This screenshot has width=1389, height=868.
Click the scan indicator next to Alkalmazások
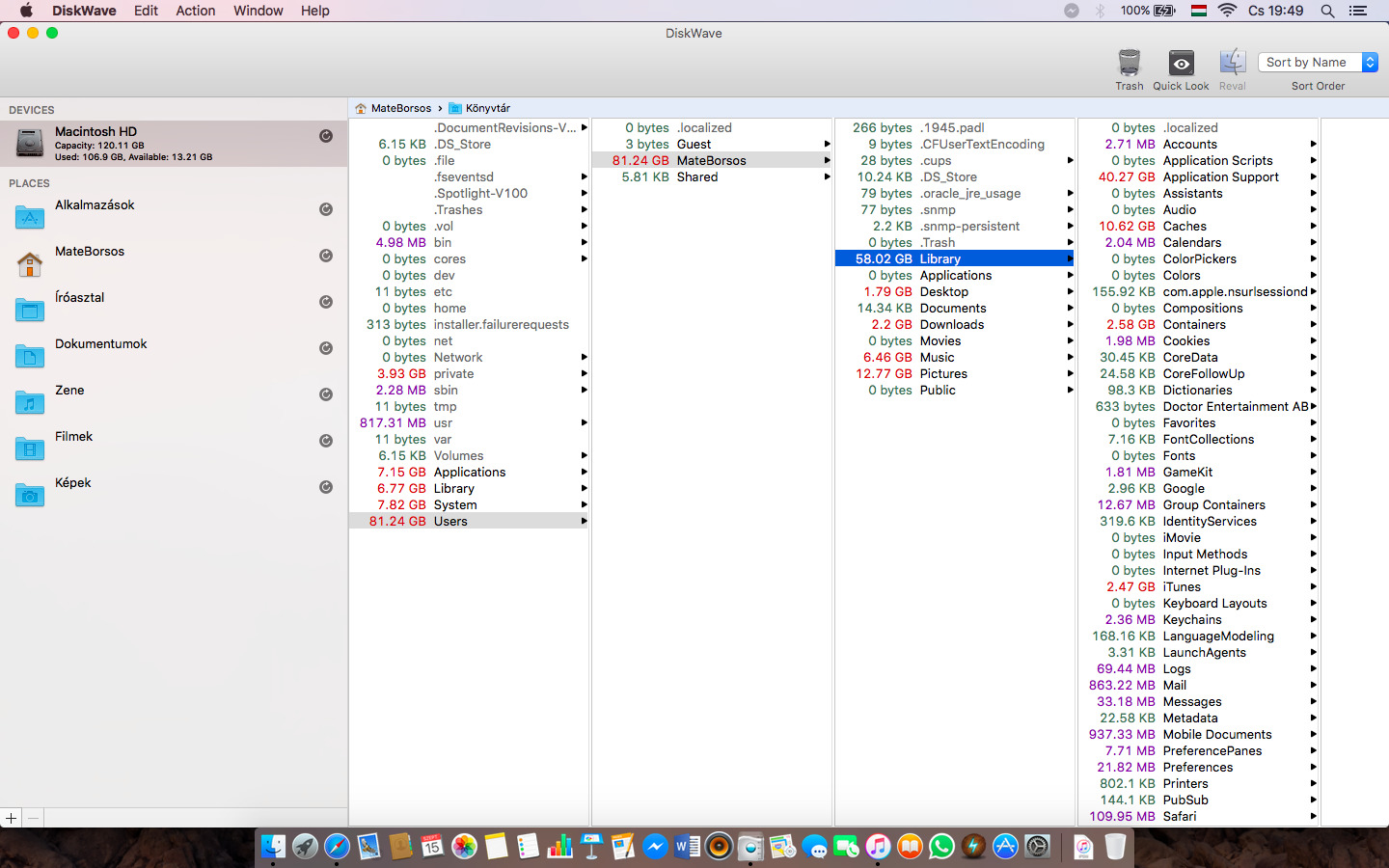[x=326, y=209]
